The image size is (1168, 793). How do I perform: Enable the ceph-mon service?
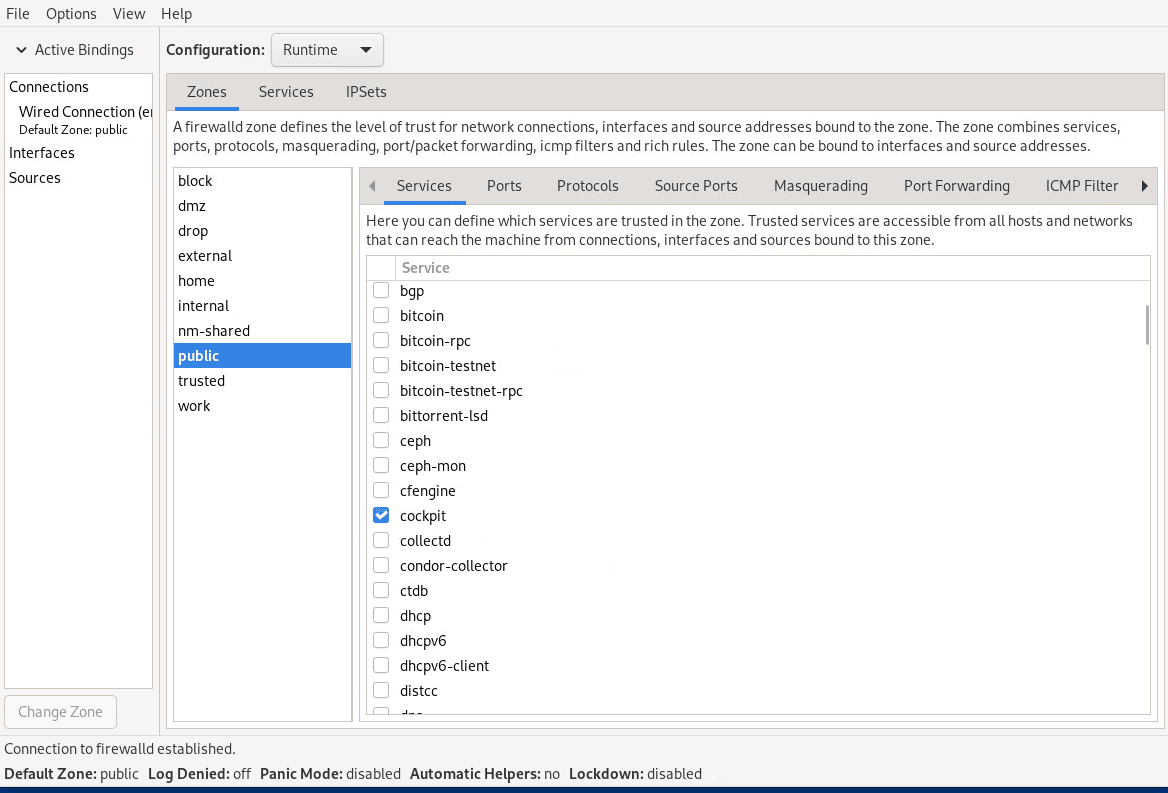click(x=381, y=465)
